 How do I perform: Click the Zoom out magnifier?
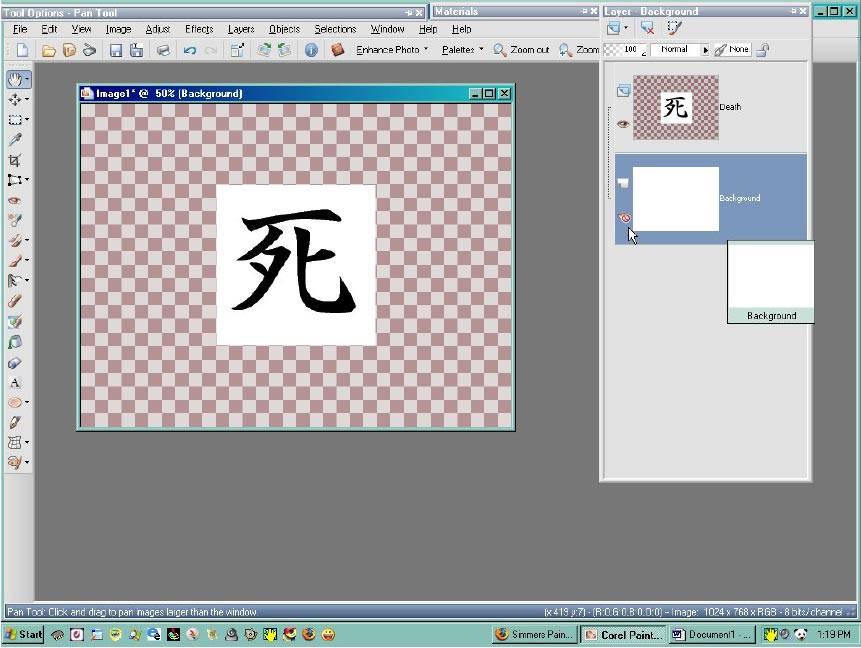499,50
